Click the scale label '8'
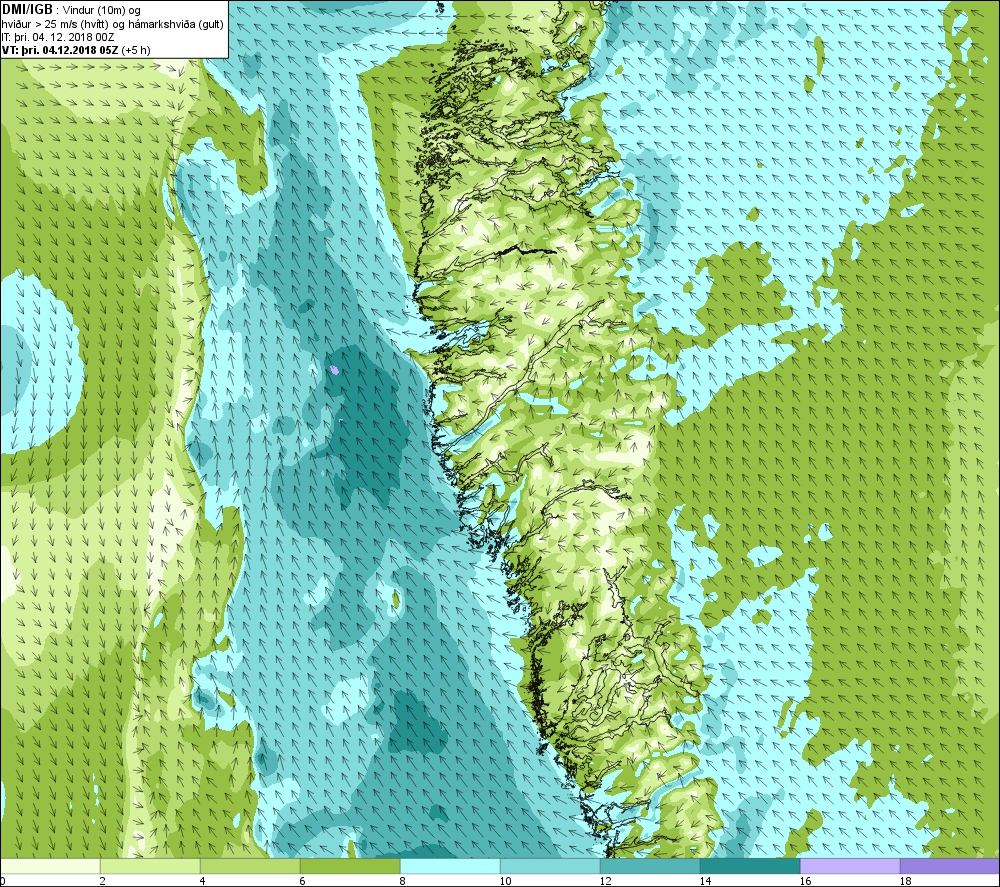Screen dimensions: 1000x887 (403, 881)
